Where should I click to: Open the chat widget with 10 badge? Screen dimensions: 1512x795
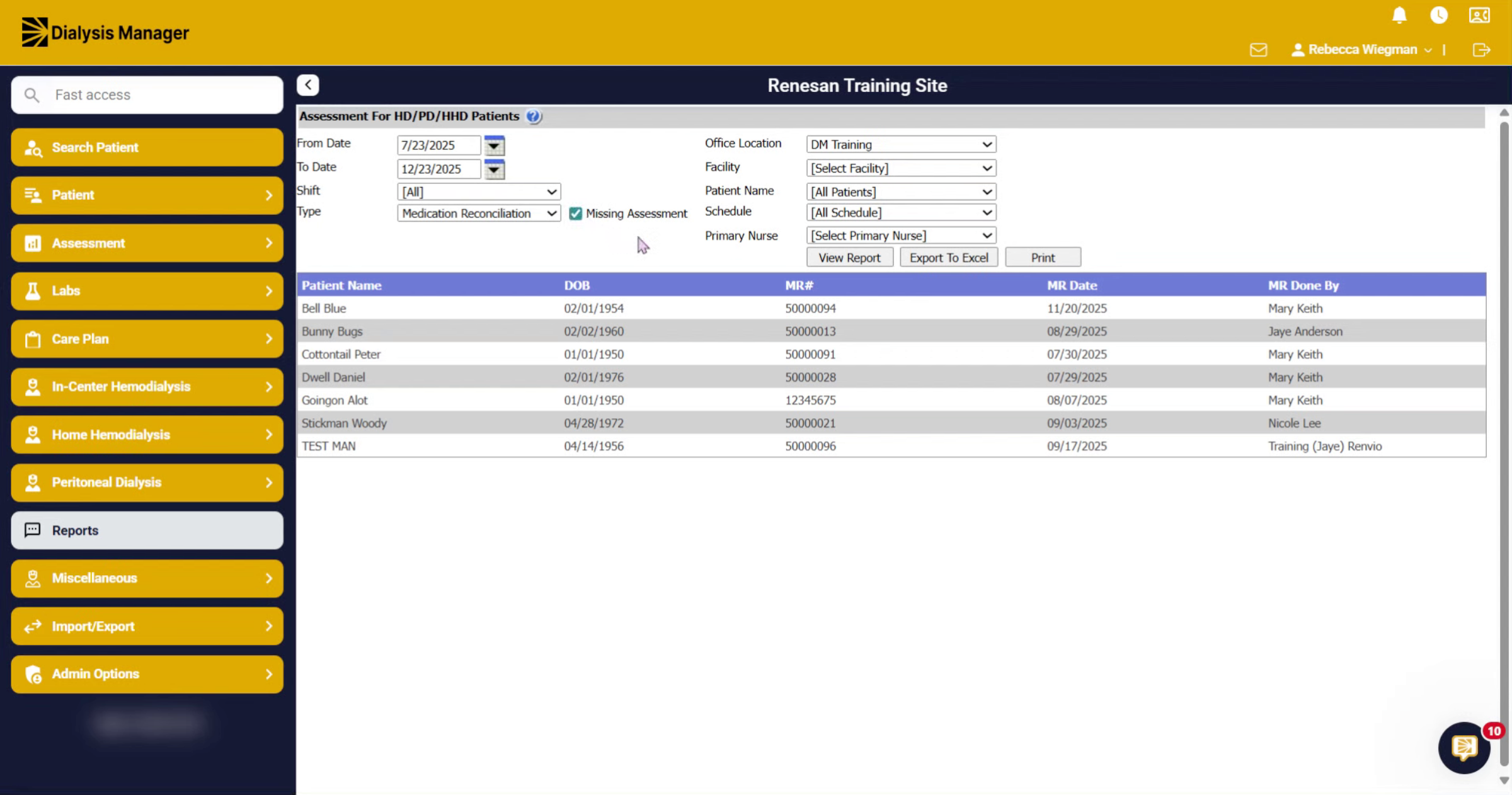(1464, 748)
